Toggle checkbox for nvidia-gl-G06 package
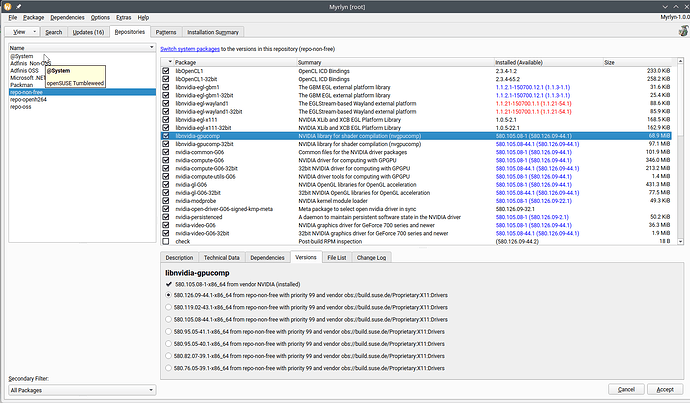 click(166, 185)
